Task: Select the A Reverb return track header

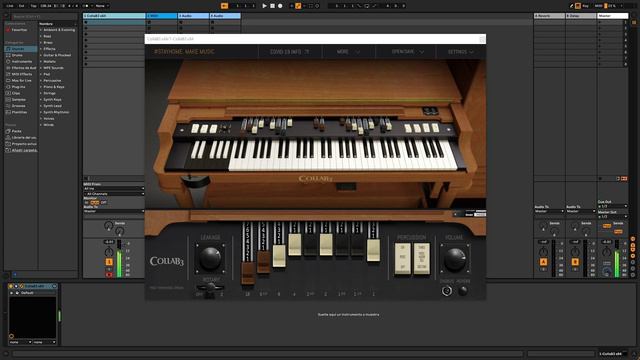Action: (x=549, y=16)
